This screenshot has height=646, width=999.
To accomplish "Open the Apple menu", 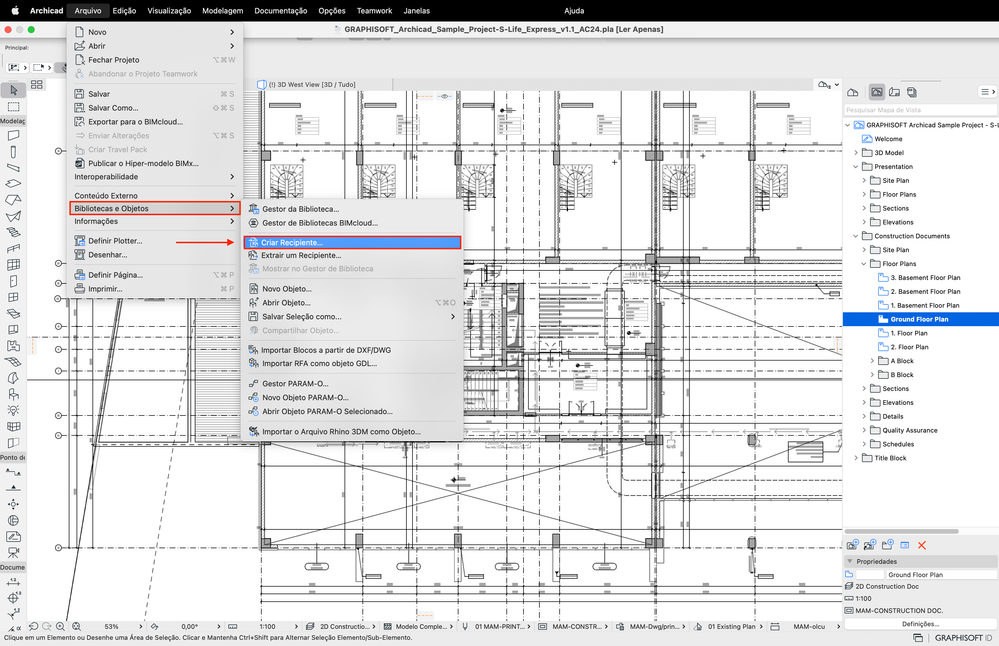I will tap(15, 11).
